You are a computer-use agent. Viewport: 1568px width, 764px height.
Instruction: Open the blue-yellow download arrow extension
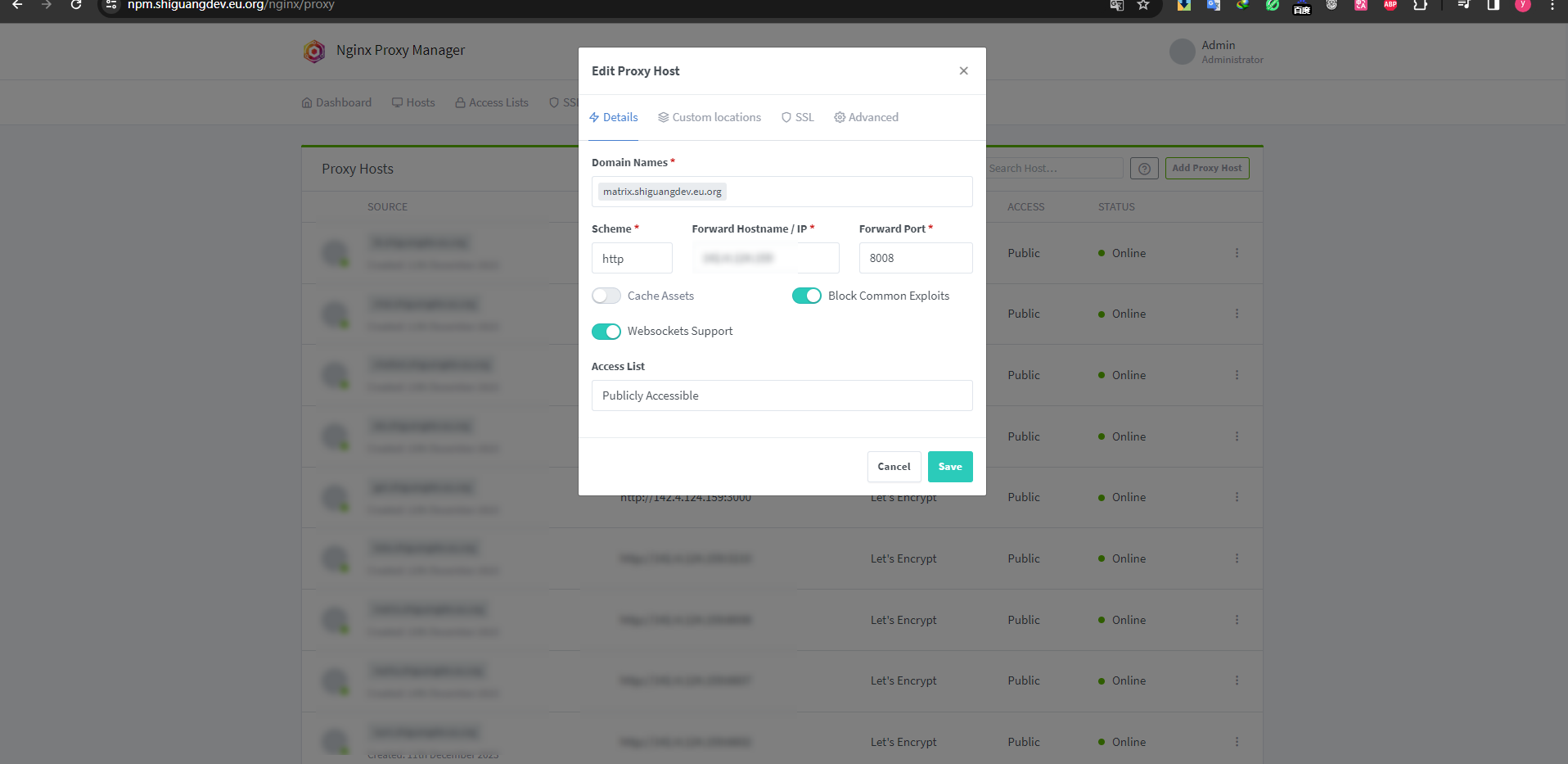tap(1184, 5)
